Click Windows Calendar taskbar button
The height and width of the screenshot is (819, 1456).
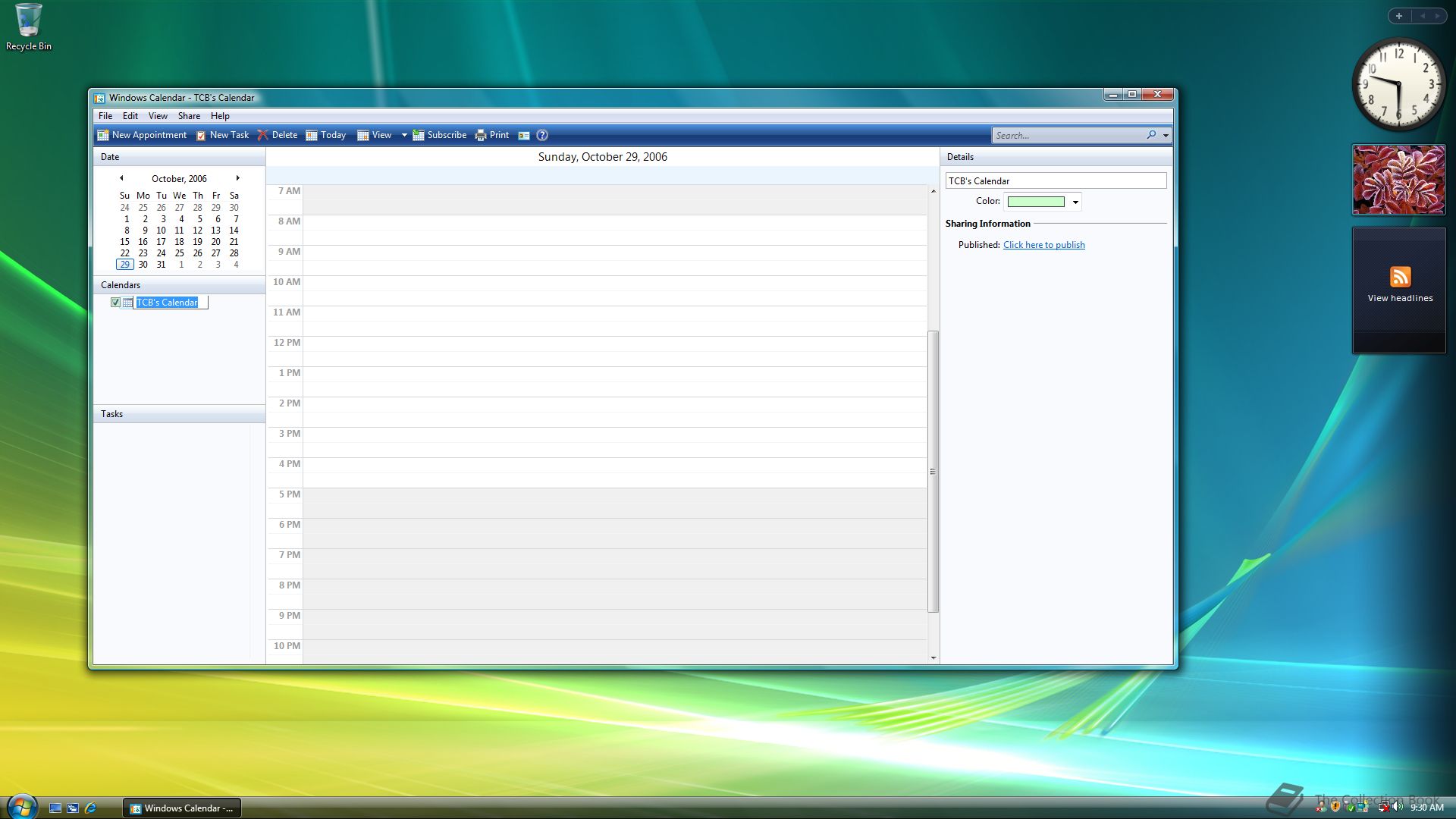coord(181,808)
